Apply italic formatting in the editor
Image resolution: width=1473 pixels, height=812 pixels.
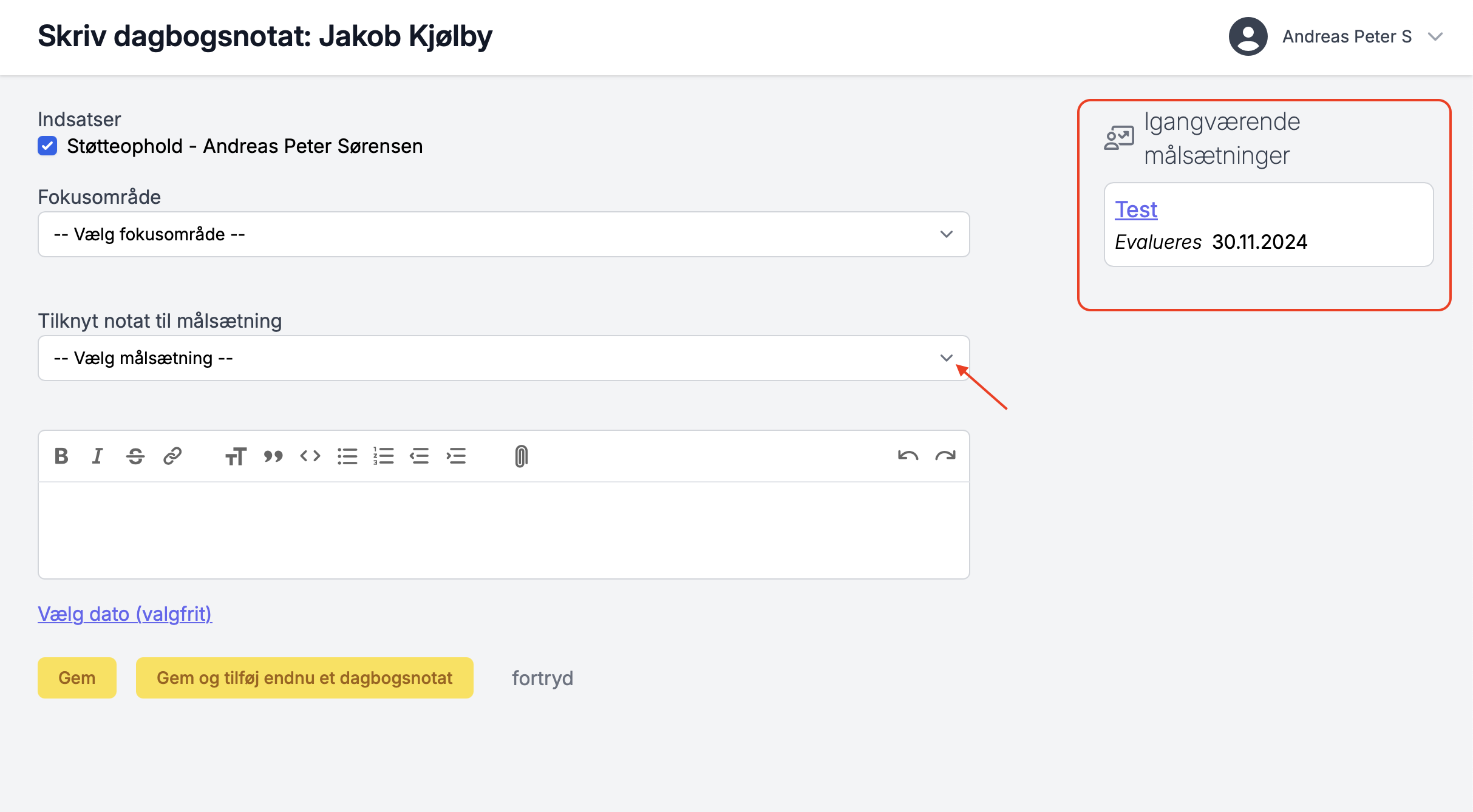point(98,456)
